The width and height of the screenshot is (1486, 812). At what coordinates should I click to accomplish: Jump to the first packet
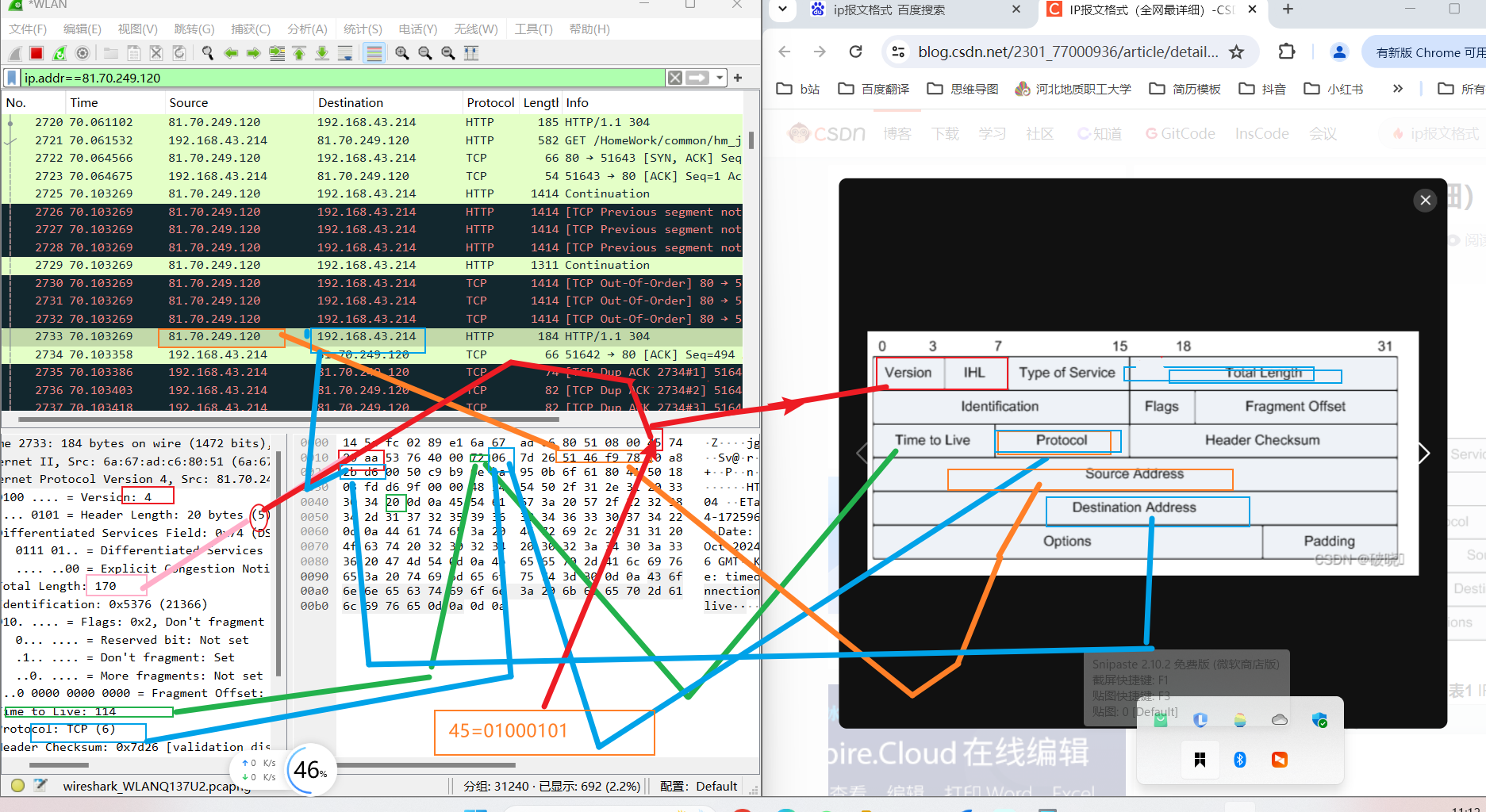299,53
